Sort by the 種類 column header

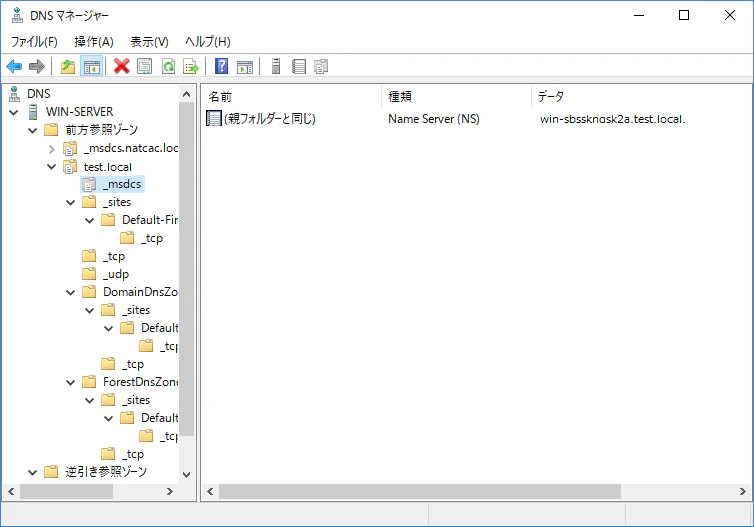(x=456, y=97)
